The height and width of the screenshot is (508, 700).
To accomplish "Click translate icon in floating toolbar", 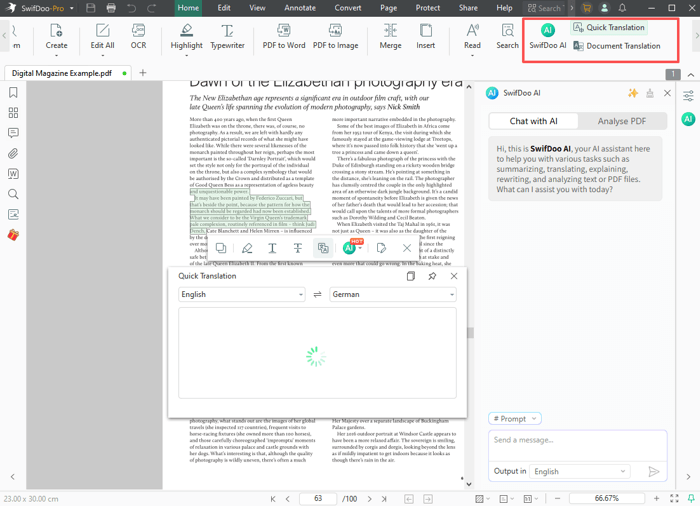I will [323, 248].
